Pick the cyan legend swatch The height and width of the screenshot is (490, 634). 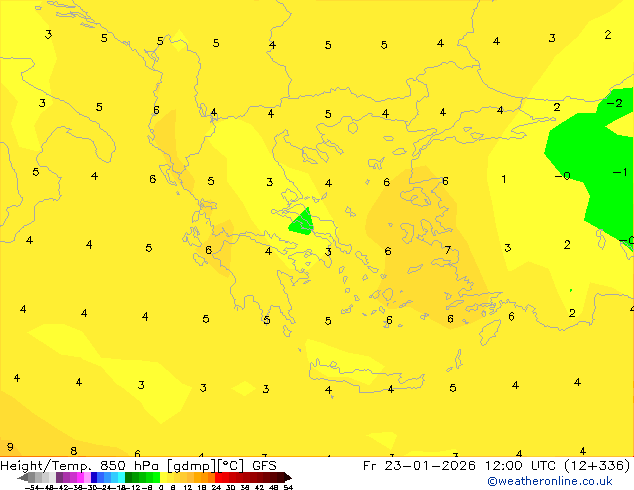pyautogui.click(x=121, y=478)
